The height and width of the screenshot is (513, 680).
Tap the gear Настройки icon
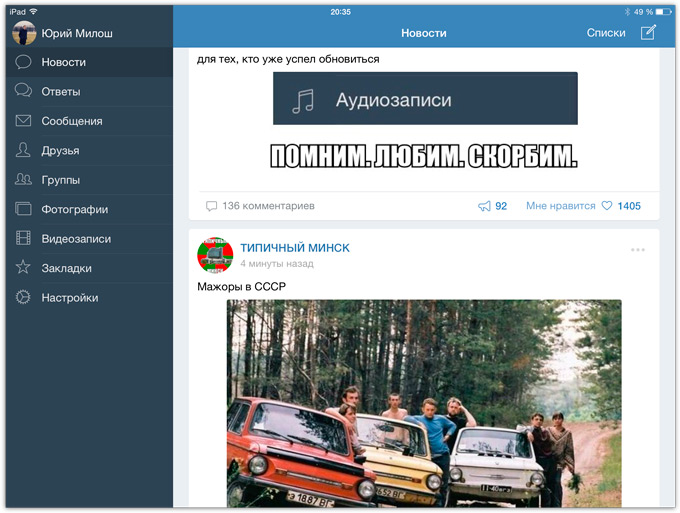(x=23, y=297)
